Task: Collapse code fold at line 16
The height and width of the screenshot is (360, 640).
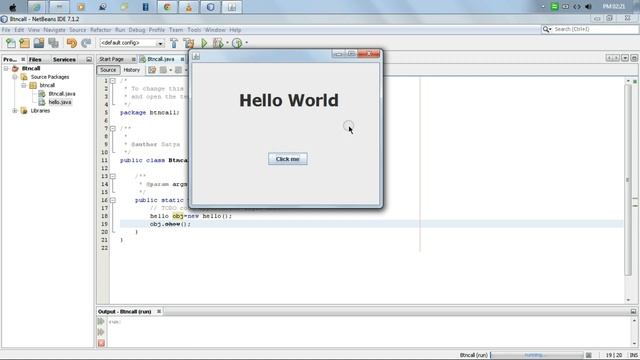Action: [113, 200]
